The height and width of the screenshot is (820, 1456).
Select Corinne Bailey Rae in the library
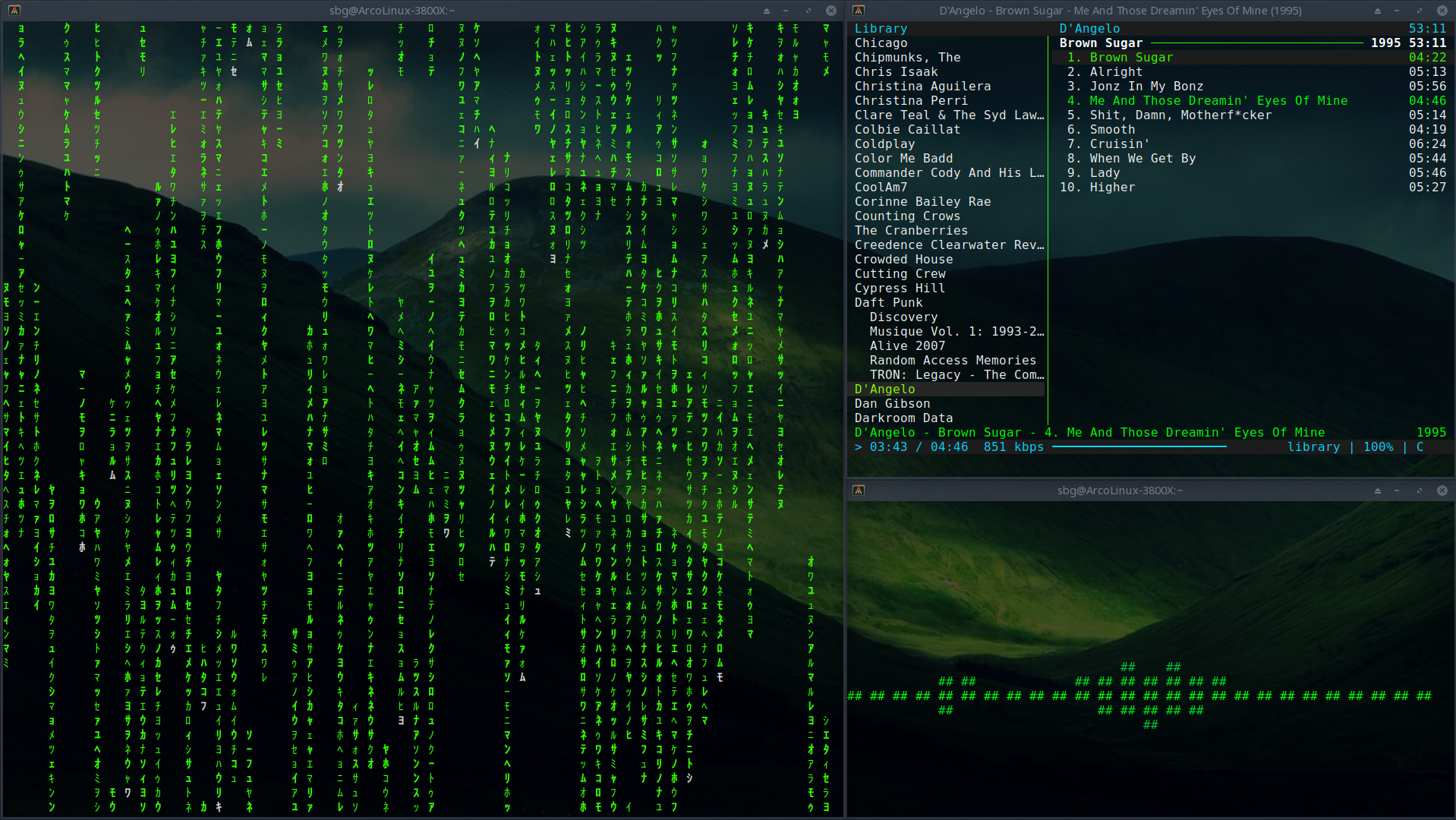click(922, 202)
